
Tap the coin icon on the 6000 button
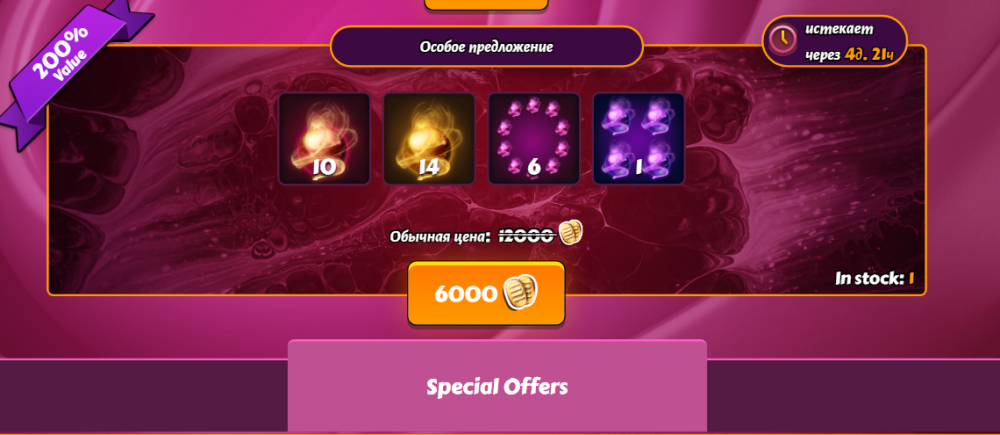coord(520,293)
